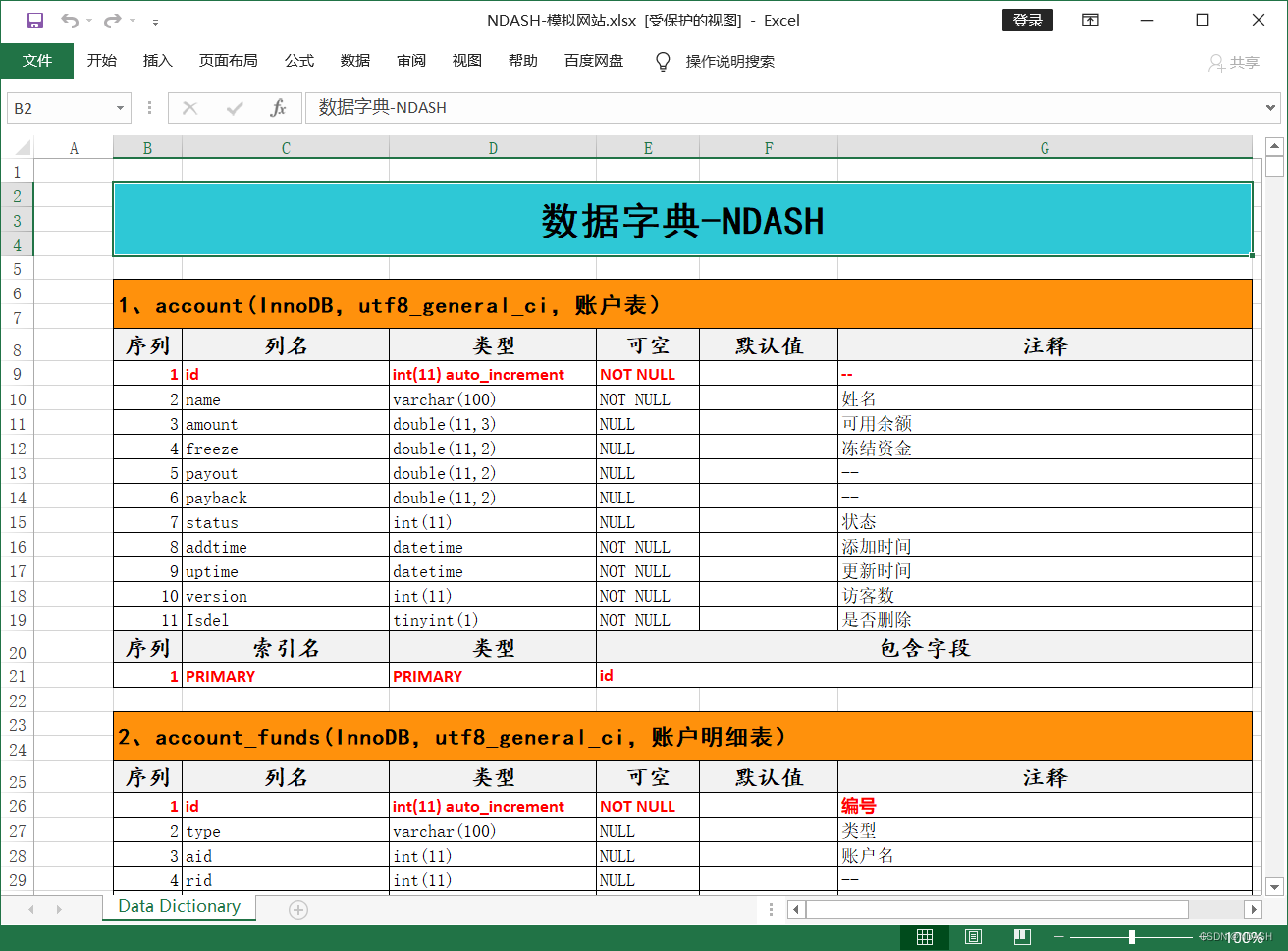This screenshot has width=1288, height=951.
Task: Click previous sheet navigation arrow
Action: tap(31, 910)
